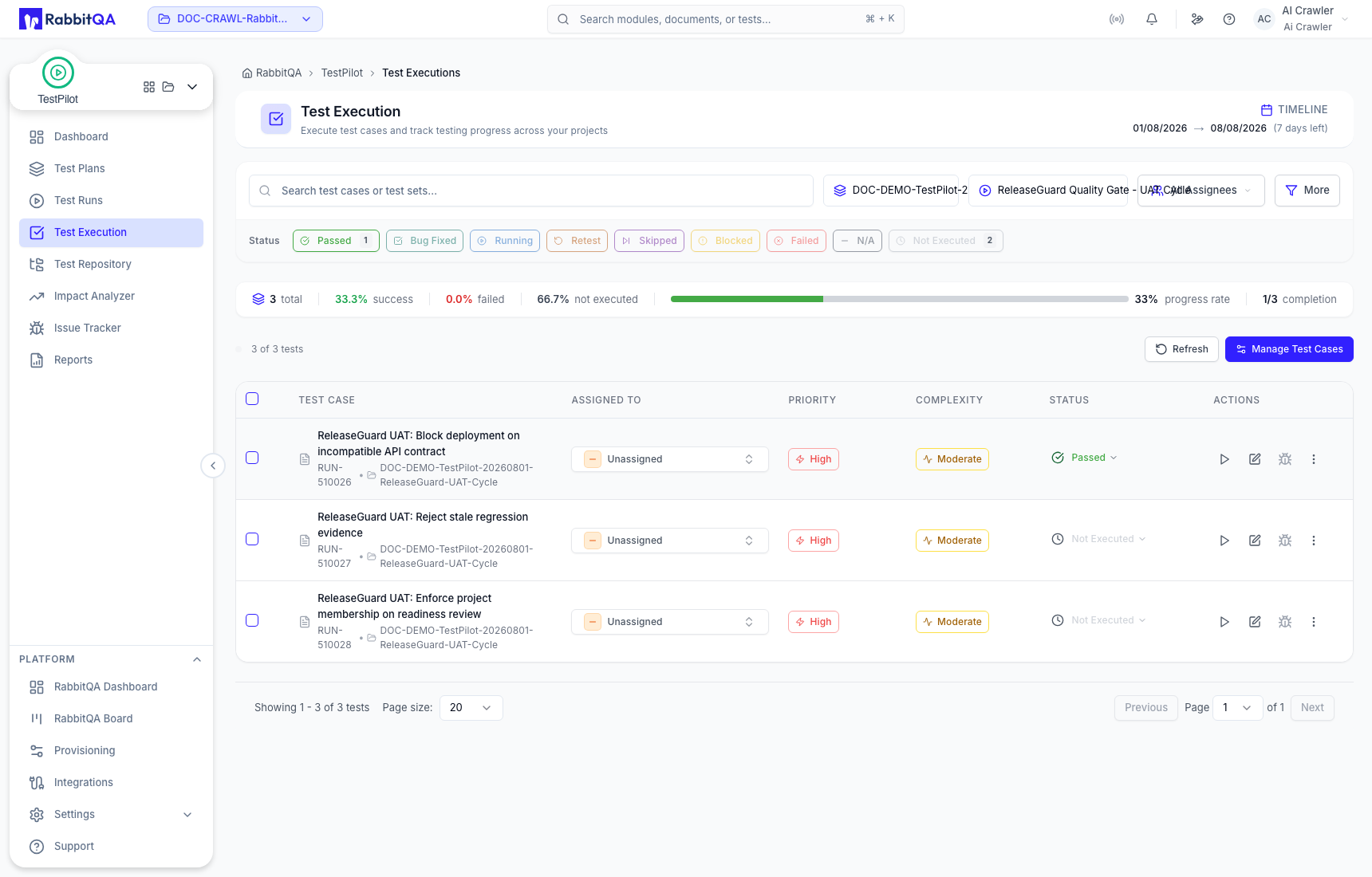Switch to grid view in the module switcher
The width and height of the screenshot is (1372, 877).
click(x=149, y=87)
